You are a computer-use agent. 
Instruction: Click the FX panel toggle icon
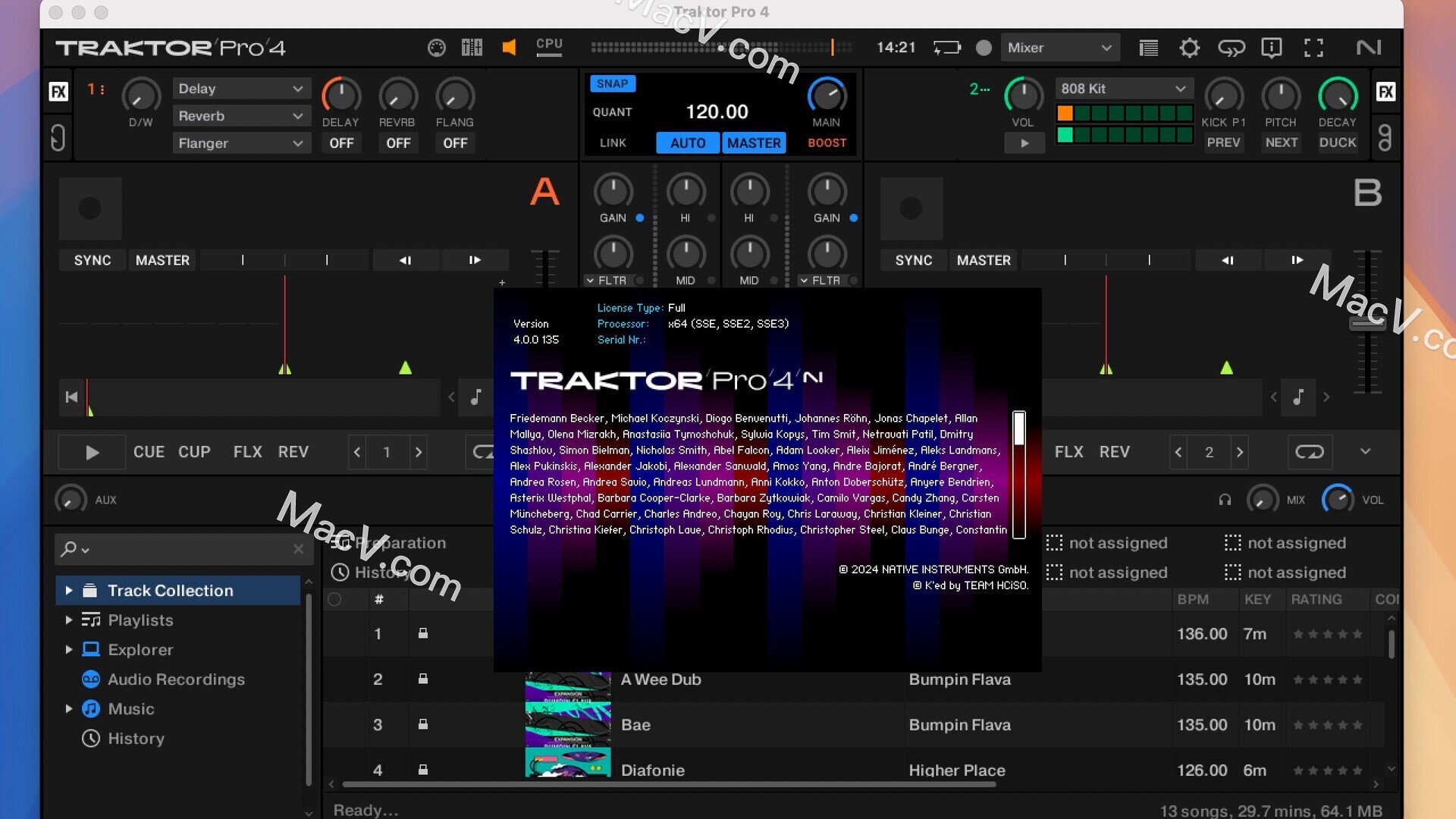[x=57, y=92]
